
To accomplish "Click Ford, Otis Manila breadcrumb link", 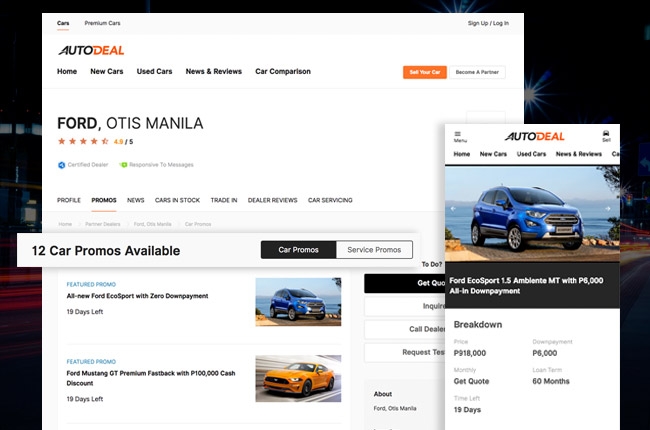I will pyautogui.click(x=153, y=224).
